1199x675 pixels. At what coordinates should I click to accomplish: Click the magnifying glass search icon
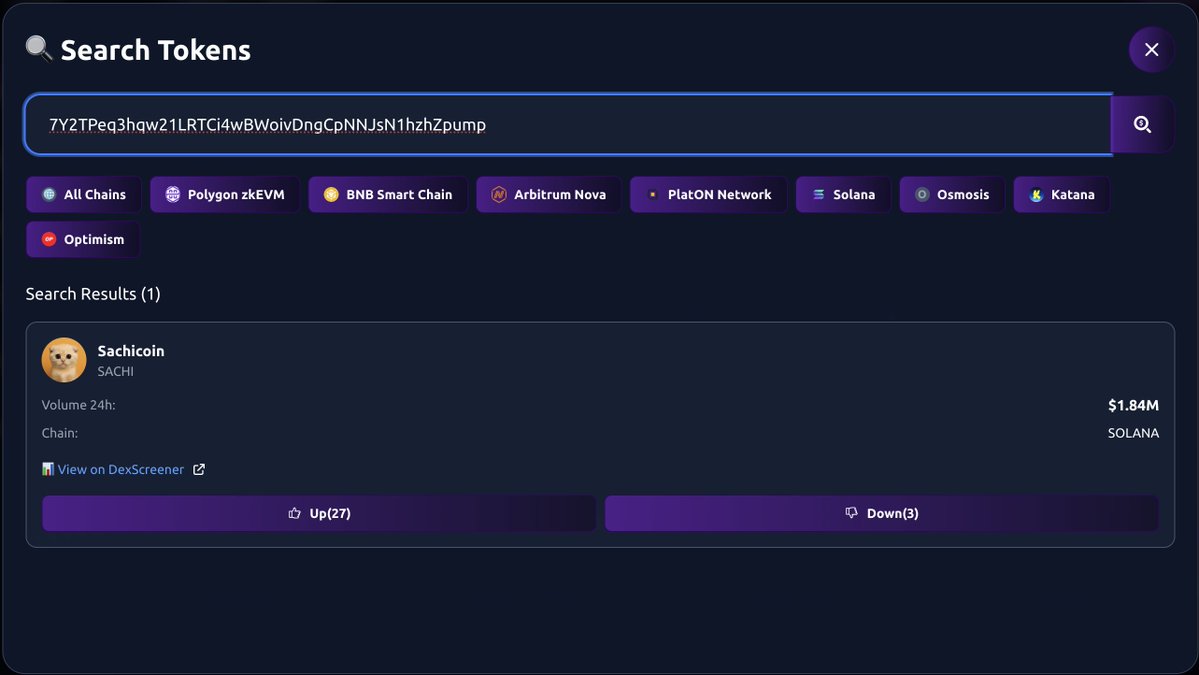click(1141, 124)
